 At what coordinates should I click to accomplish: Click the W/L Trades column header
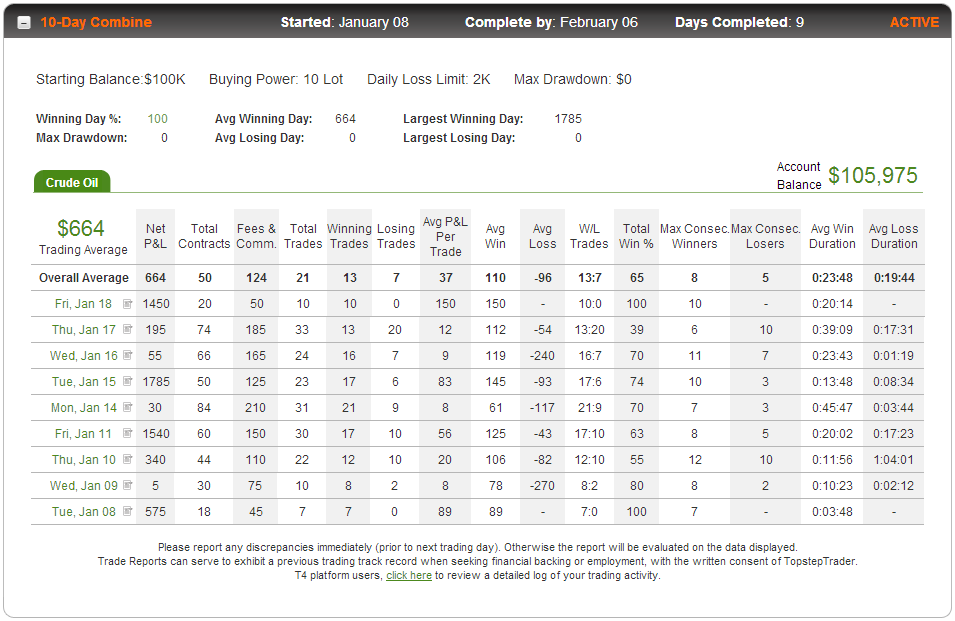589,236
